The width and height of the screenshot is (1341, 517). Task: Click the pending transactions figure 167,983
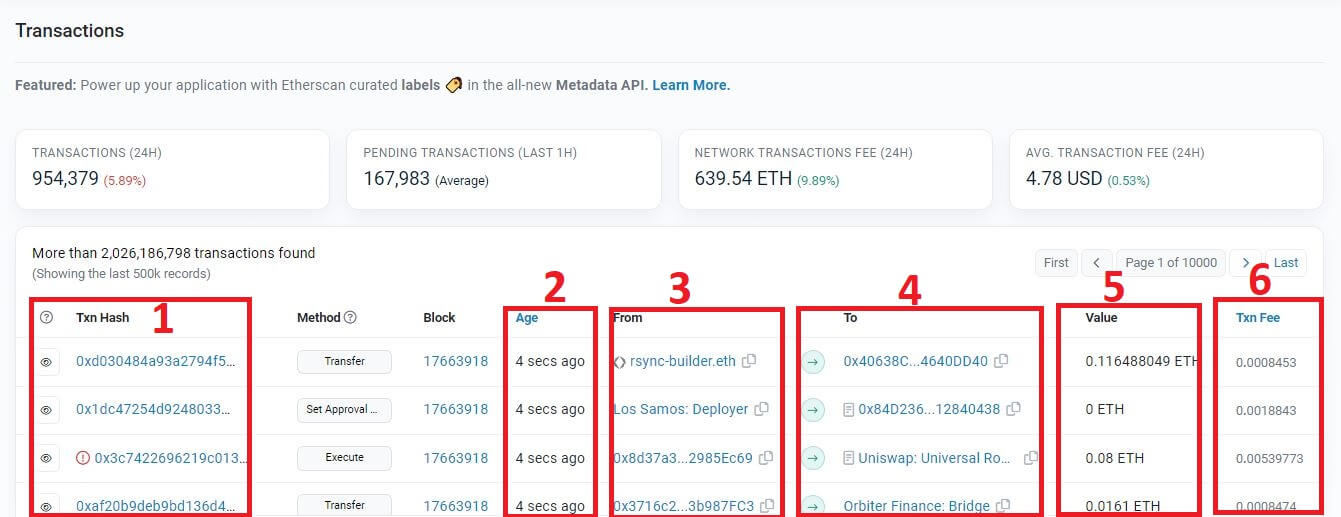pyautogui.click(x=396, y=179)
